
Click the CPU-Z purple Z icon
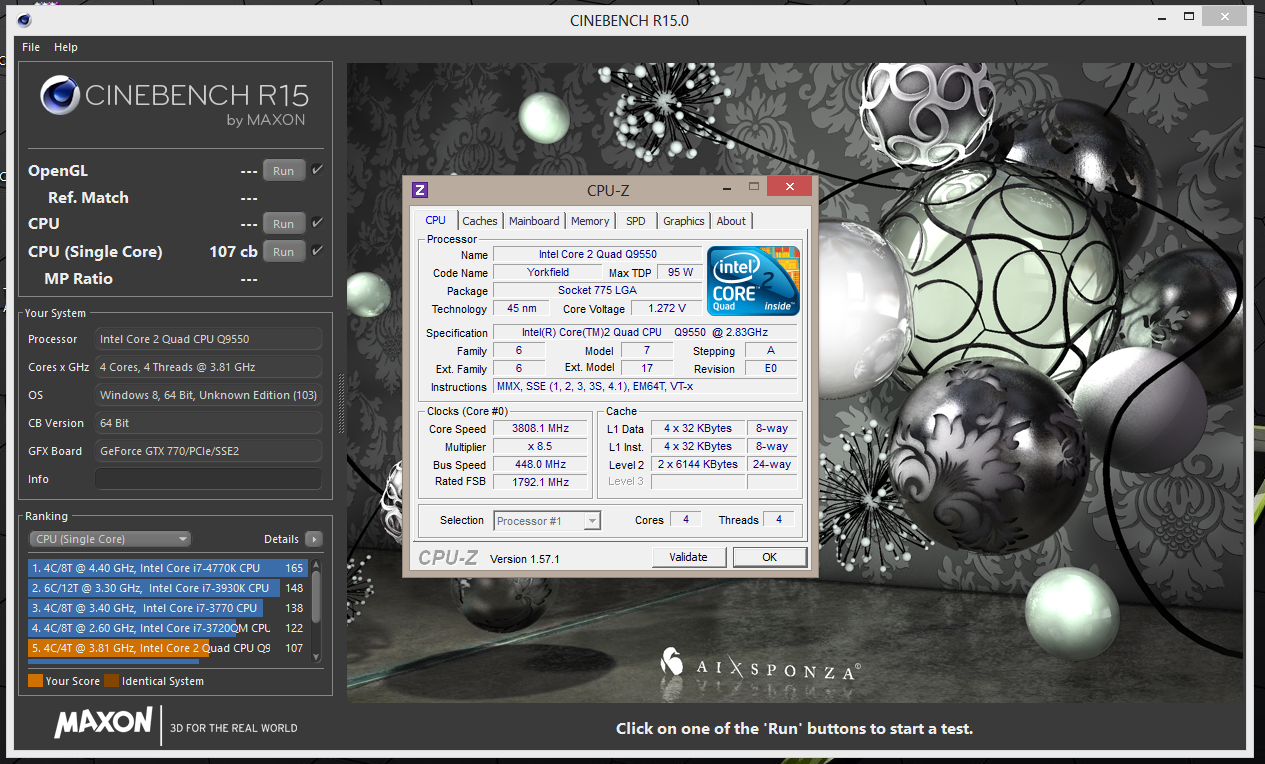pos(420,190)
